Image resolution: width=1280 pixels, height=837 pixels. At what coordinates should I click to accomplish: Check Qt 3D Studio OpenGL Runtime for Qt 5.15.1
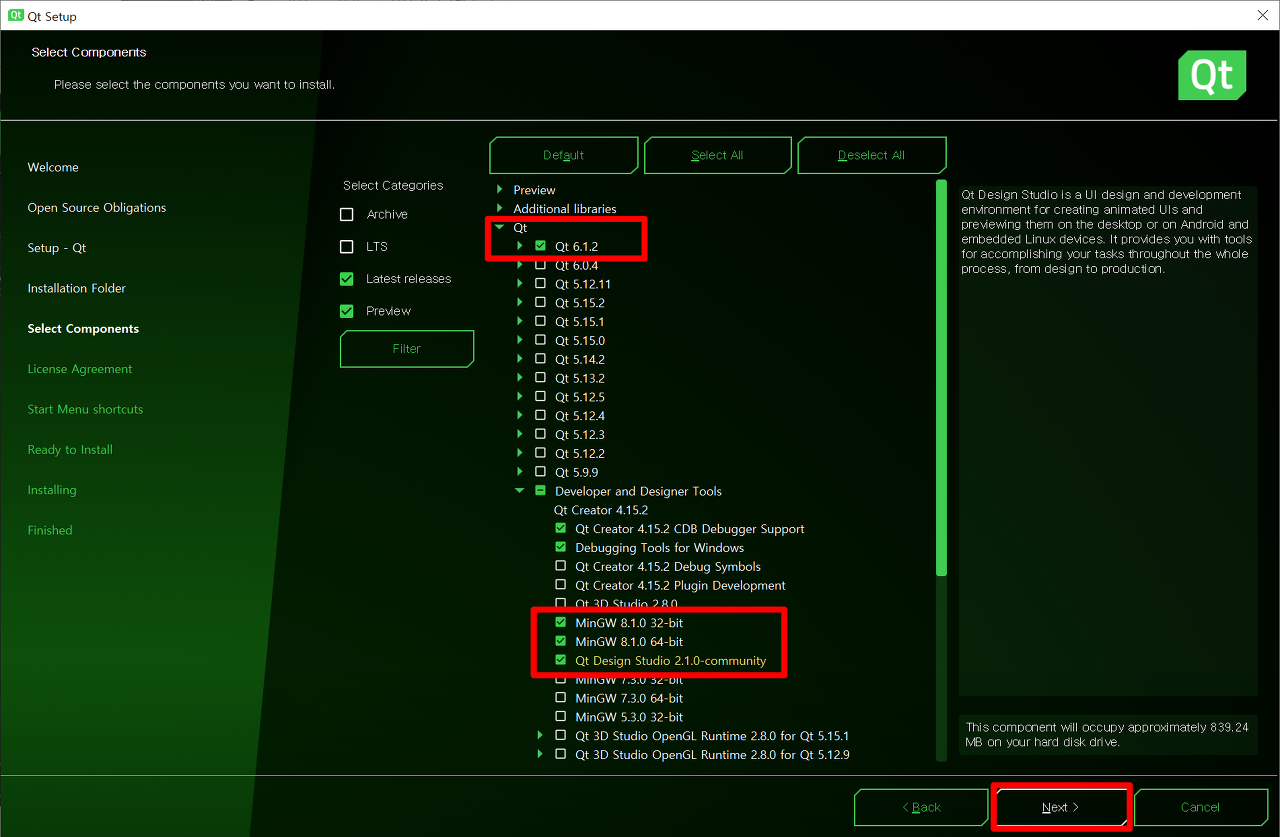coord(561,736)
